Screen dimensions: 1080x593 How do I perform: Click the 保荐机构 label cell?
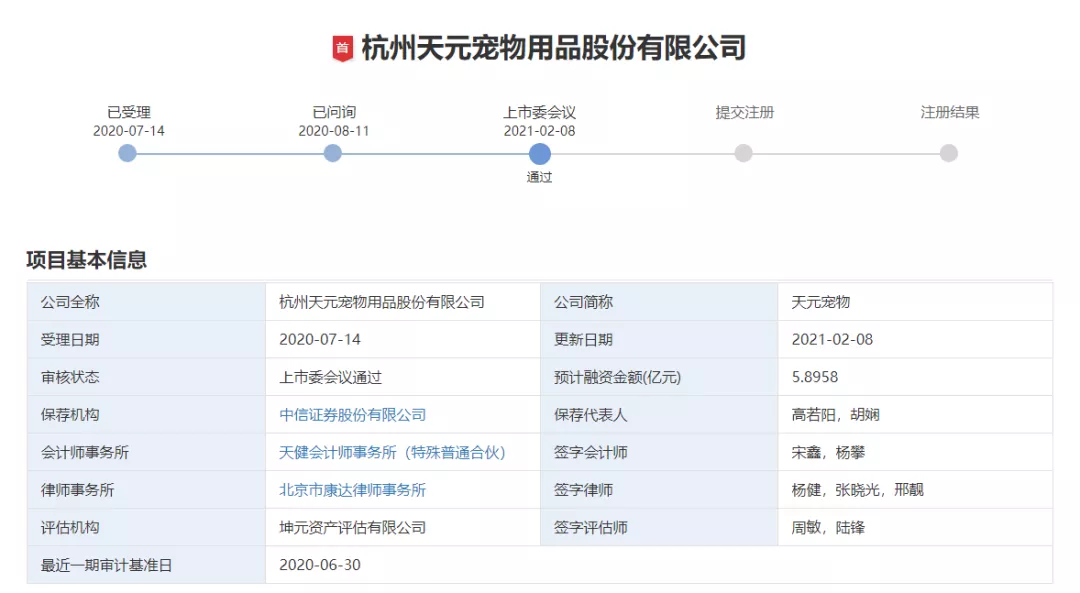tap(146, 415)
